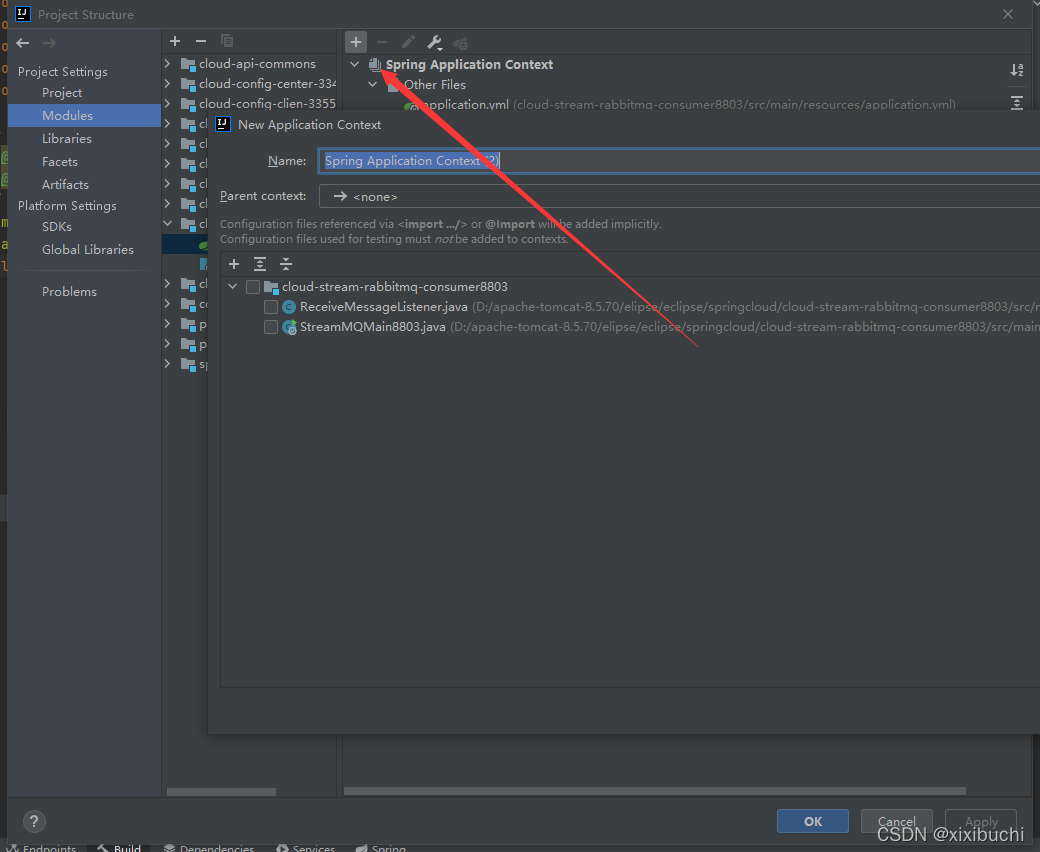This screenshot has width=1040, height=852.
Task: Open Spring tool window tab
Action: click(x=381, y=847)
